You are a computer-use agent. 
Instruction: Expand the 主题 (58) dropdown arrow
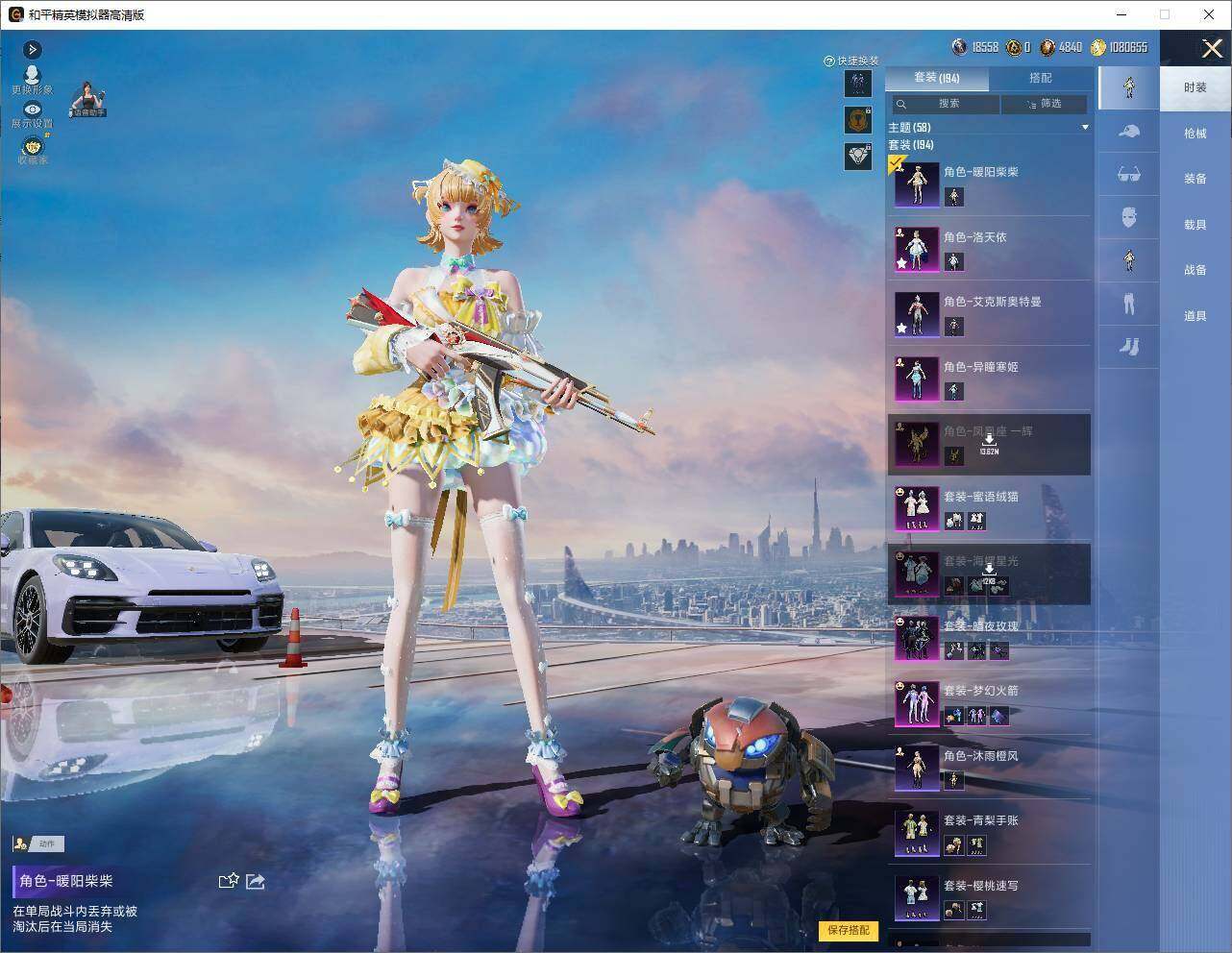point(1085,127)
